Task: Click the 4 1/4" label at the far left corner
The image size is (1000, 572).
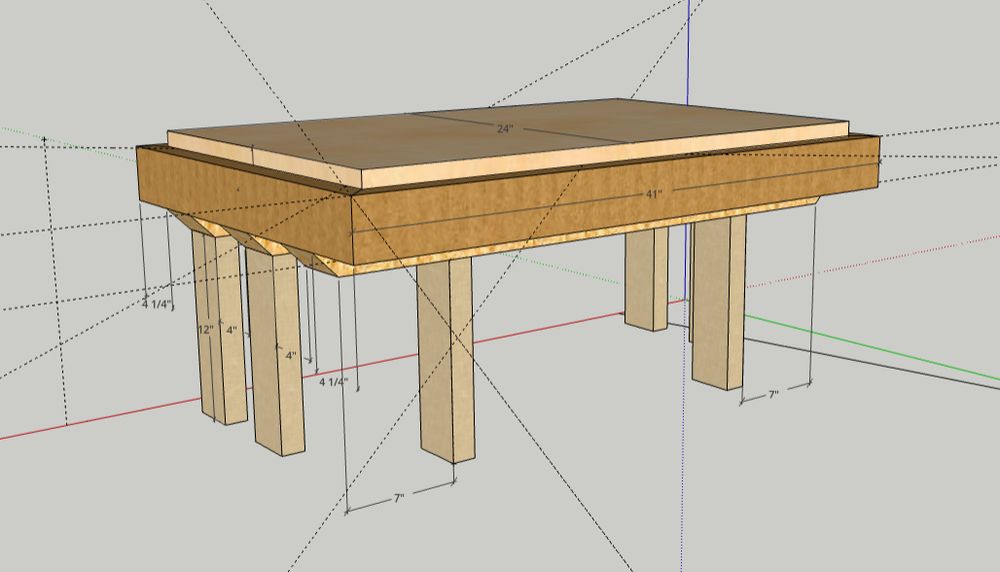Action: tap(157, 304)
